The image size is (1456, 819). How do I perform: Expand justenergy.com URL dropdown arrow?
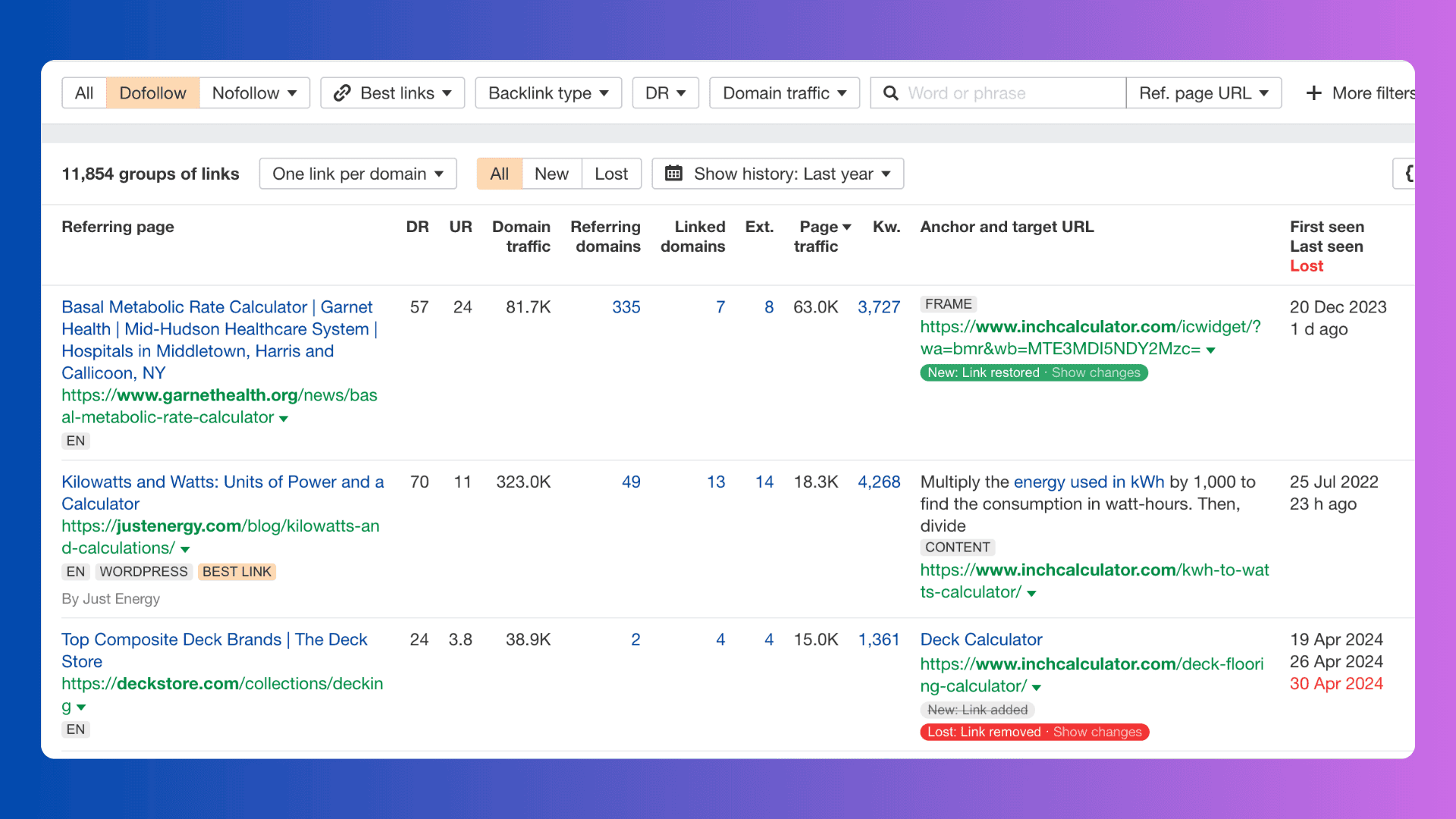(185, 549)
